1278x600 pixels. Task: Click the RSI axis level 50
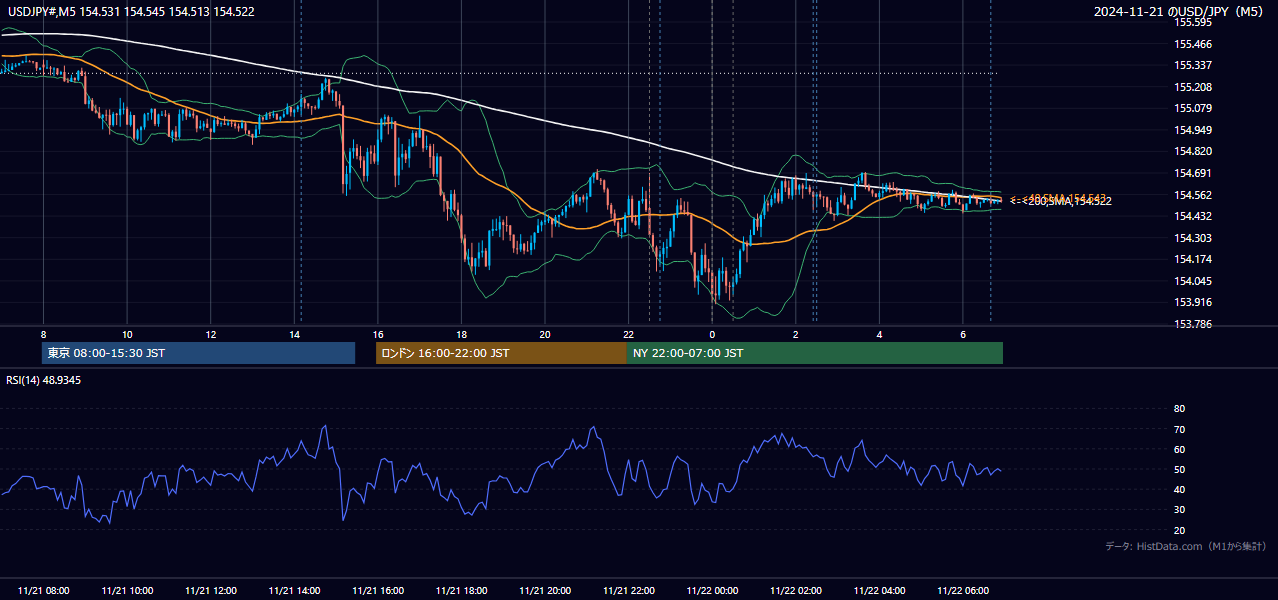pyautogui.click(x=1179, y=469)
